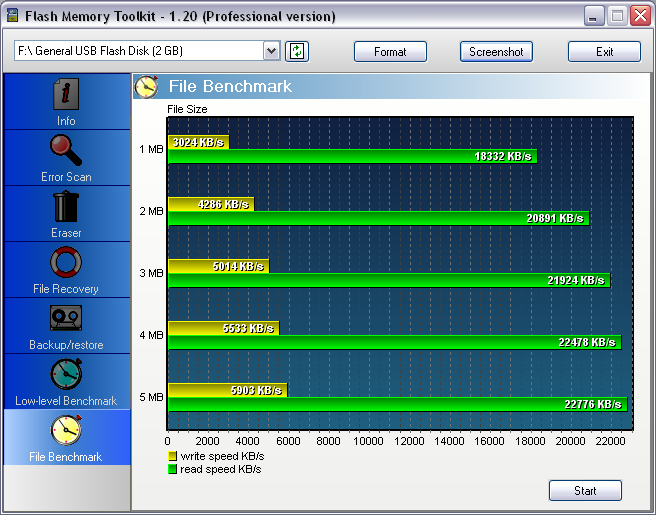Click the 3 MB row label

tap(151, 273)
